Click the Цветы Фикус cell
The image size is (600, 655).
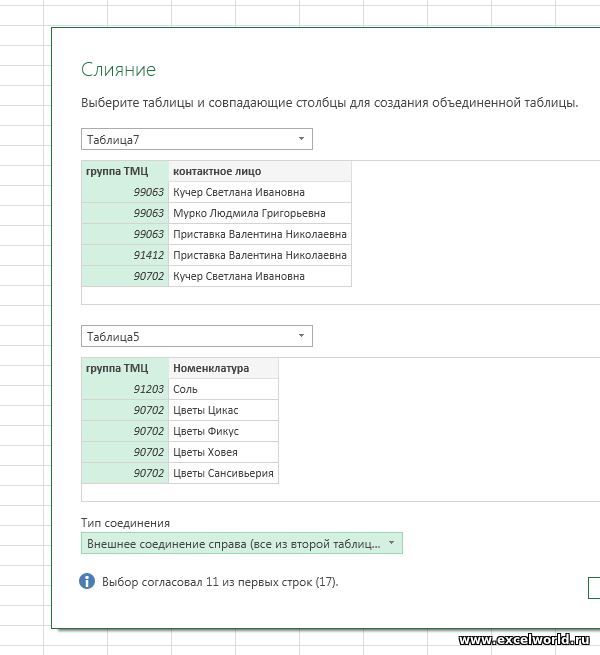coord(224,431)
